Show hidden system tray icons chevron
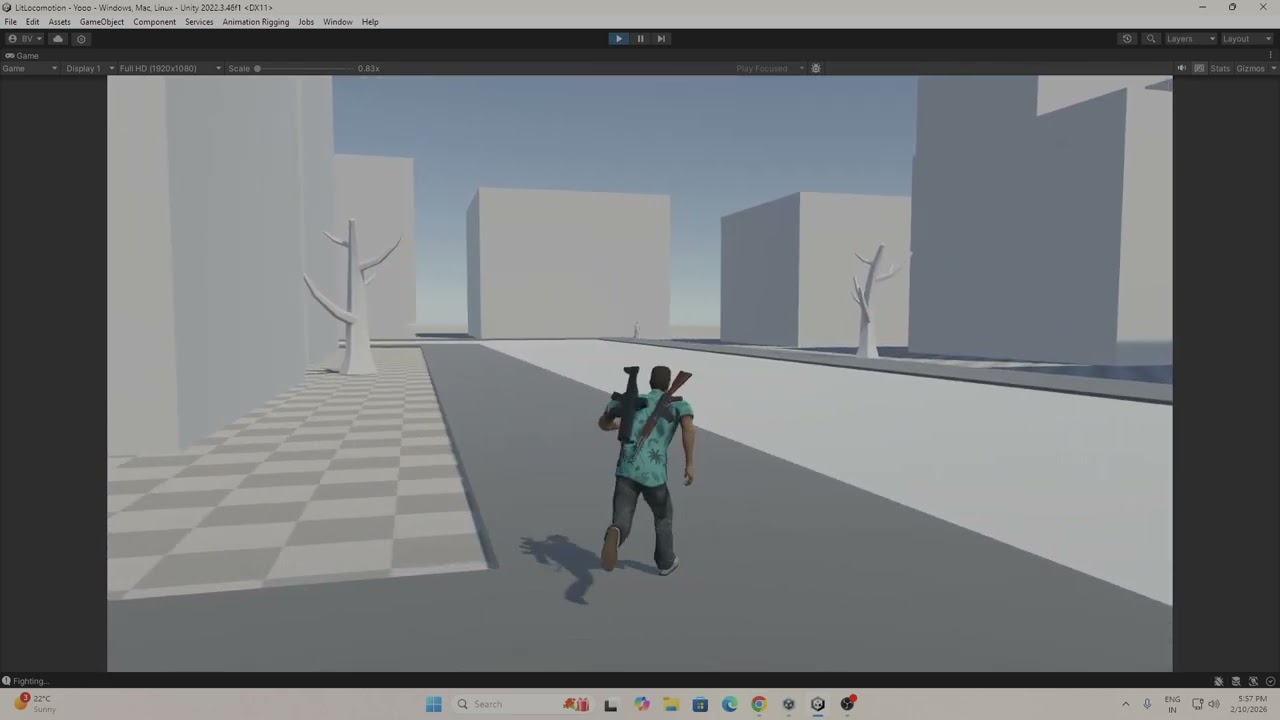Screen dimensions: 1280x720 point(1125,704)
